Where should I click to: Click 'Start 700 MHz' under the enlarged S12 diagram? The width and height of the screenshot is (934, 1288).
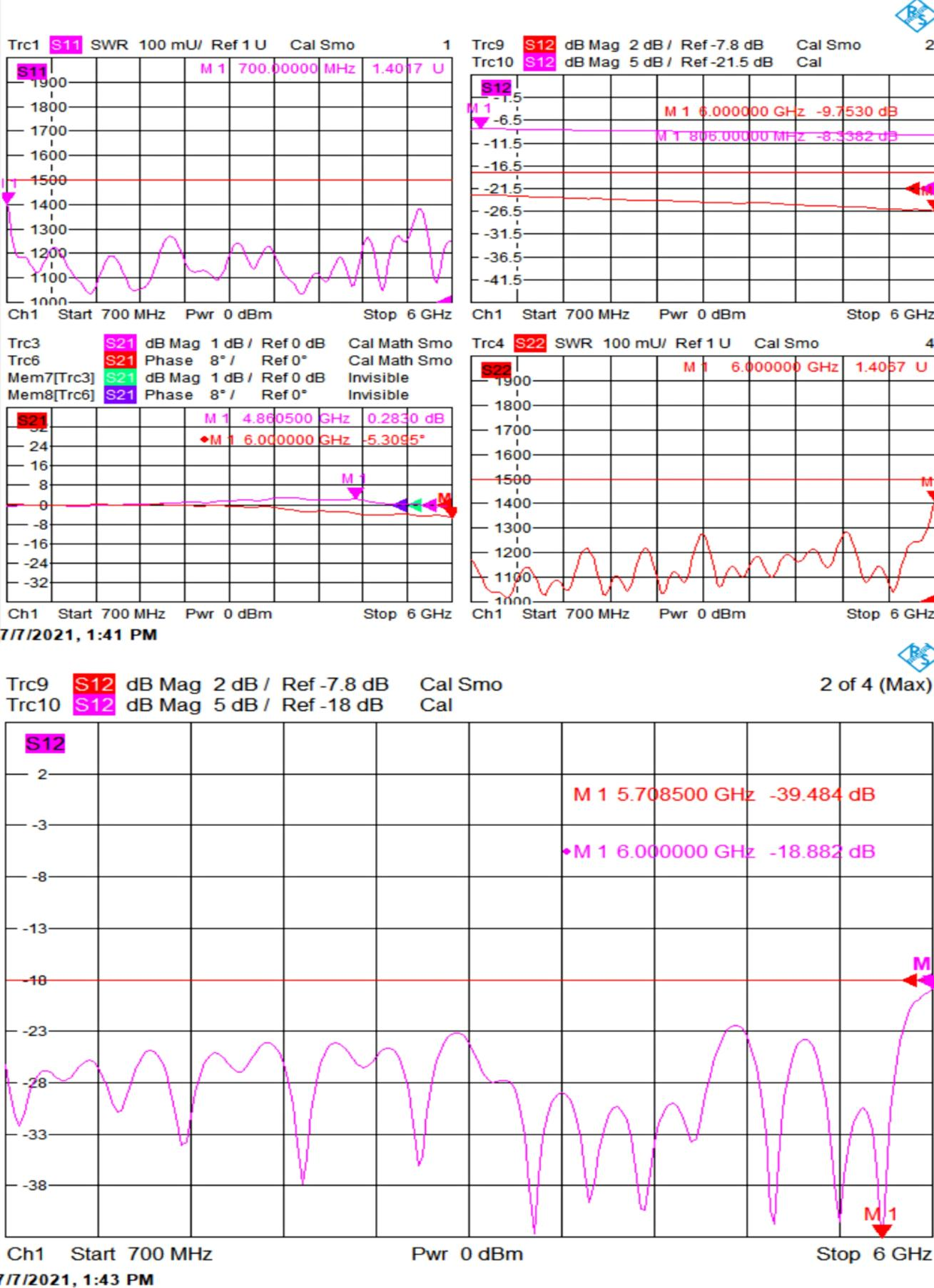click(141, 1254)
